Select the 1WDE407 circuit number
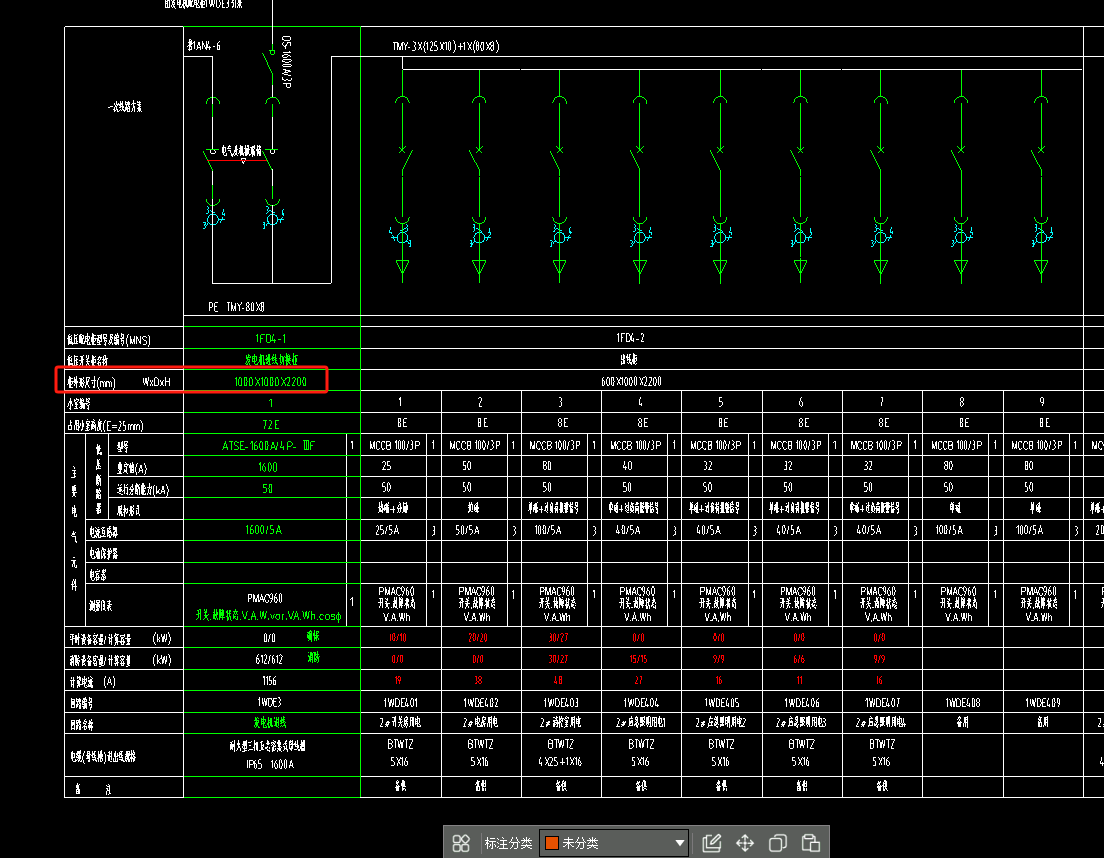Screen dimensions: 1104x858 click(882, 702)
